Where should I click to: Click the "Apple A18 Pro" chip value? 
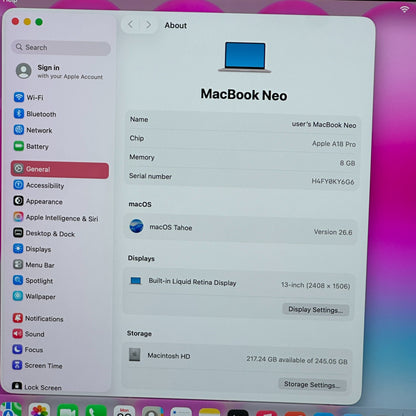tap(334, 144)
